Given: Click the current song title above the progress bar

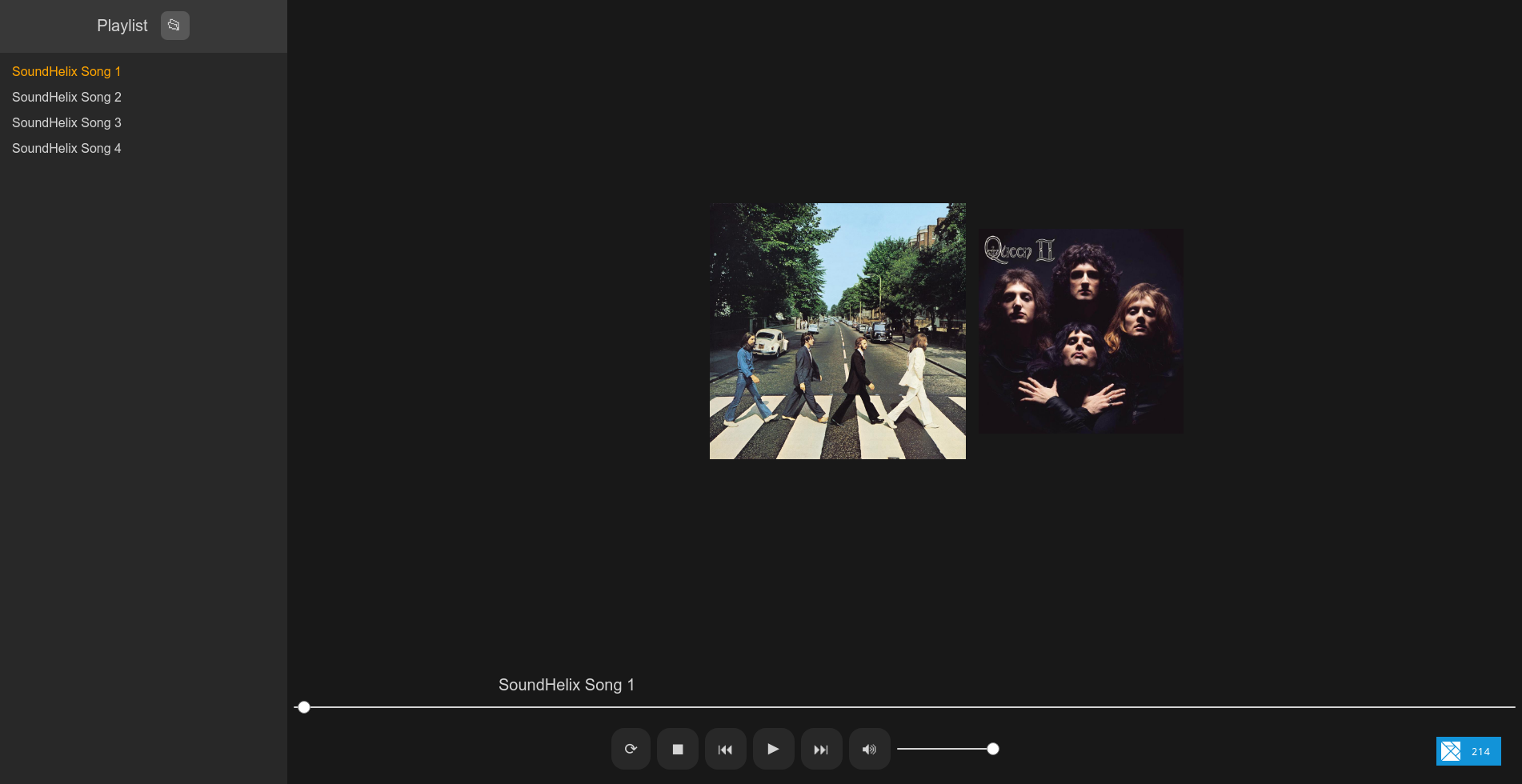Looking at the screenshot, I should tap(567, 685).
